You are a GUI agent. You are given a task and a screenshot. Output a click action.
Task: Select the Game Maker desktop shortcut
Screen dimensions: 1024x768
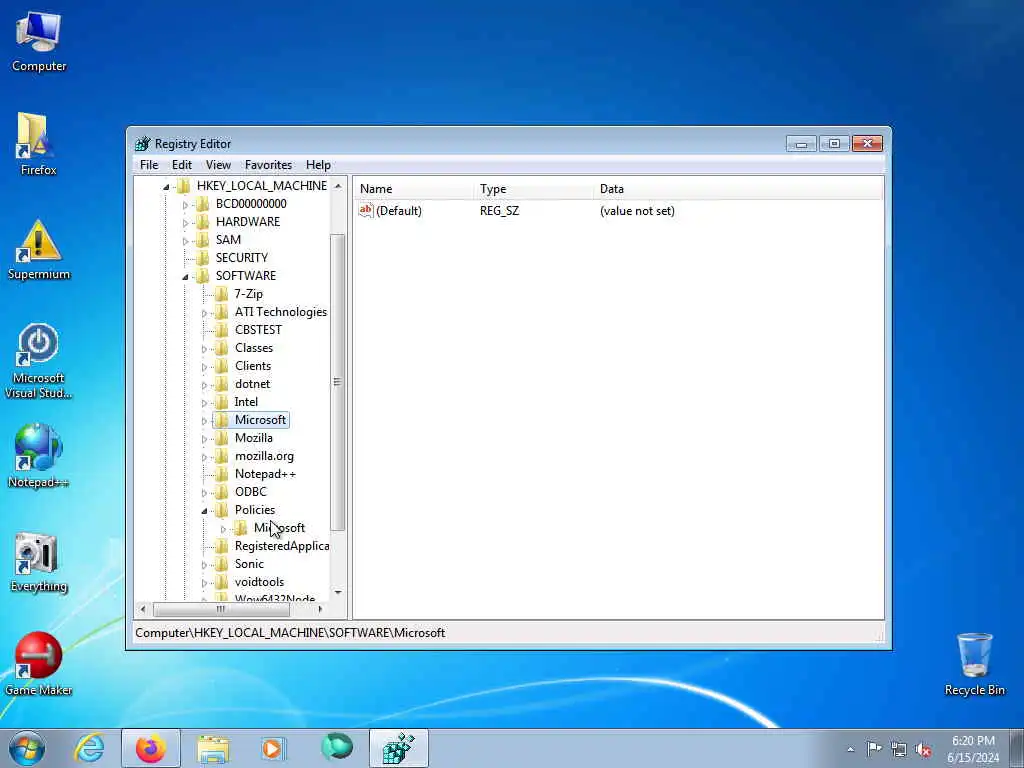(39, 664)
